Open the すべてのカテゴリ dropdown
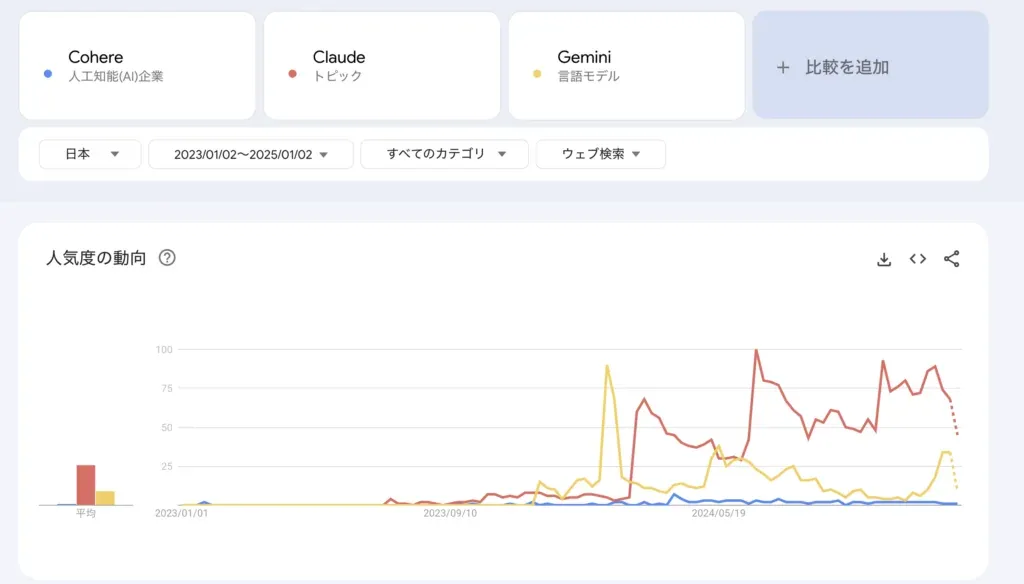The image size is (1024, 584). coord(444,154)
